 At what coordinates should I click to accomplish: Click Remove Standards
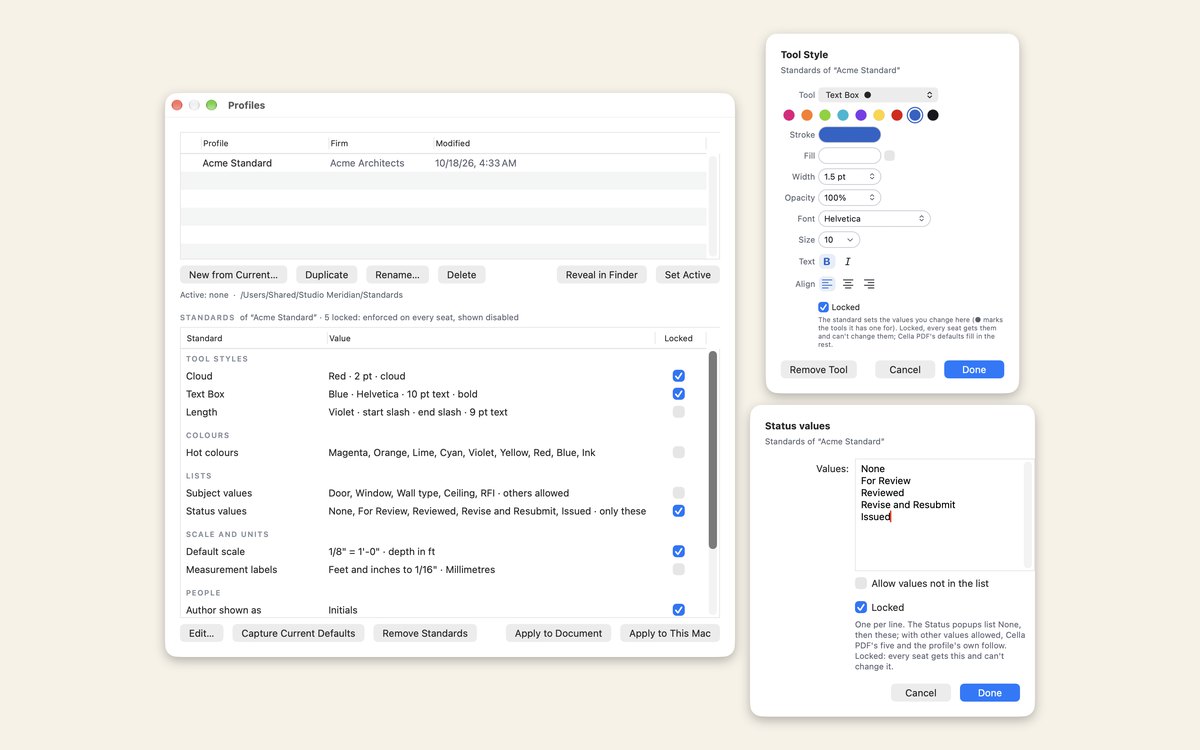tap(425, 633)
